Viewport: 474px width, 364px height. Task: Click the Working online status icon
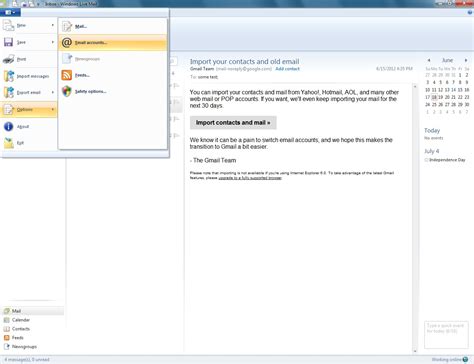tap(465, 359)
